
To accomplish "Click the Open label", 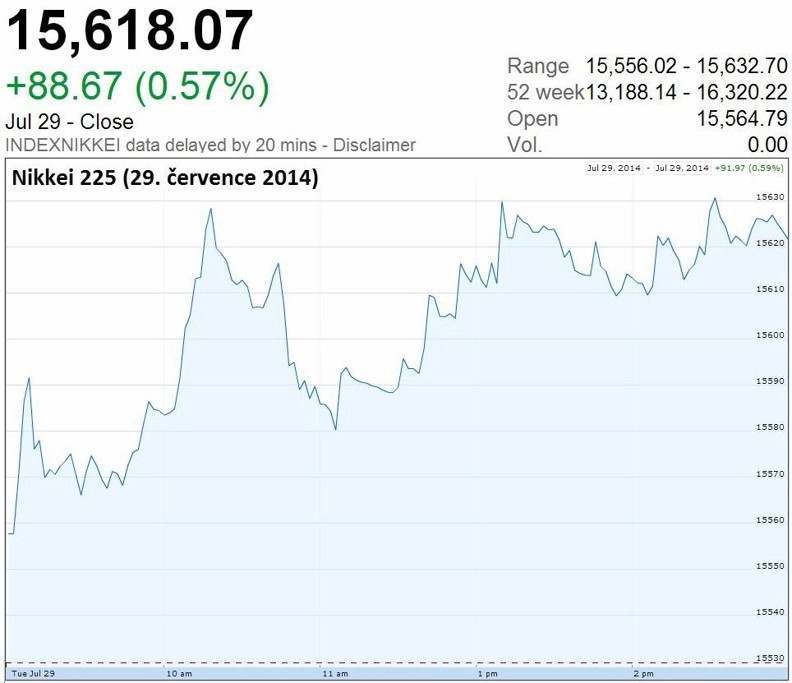I will [532, 119].
